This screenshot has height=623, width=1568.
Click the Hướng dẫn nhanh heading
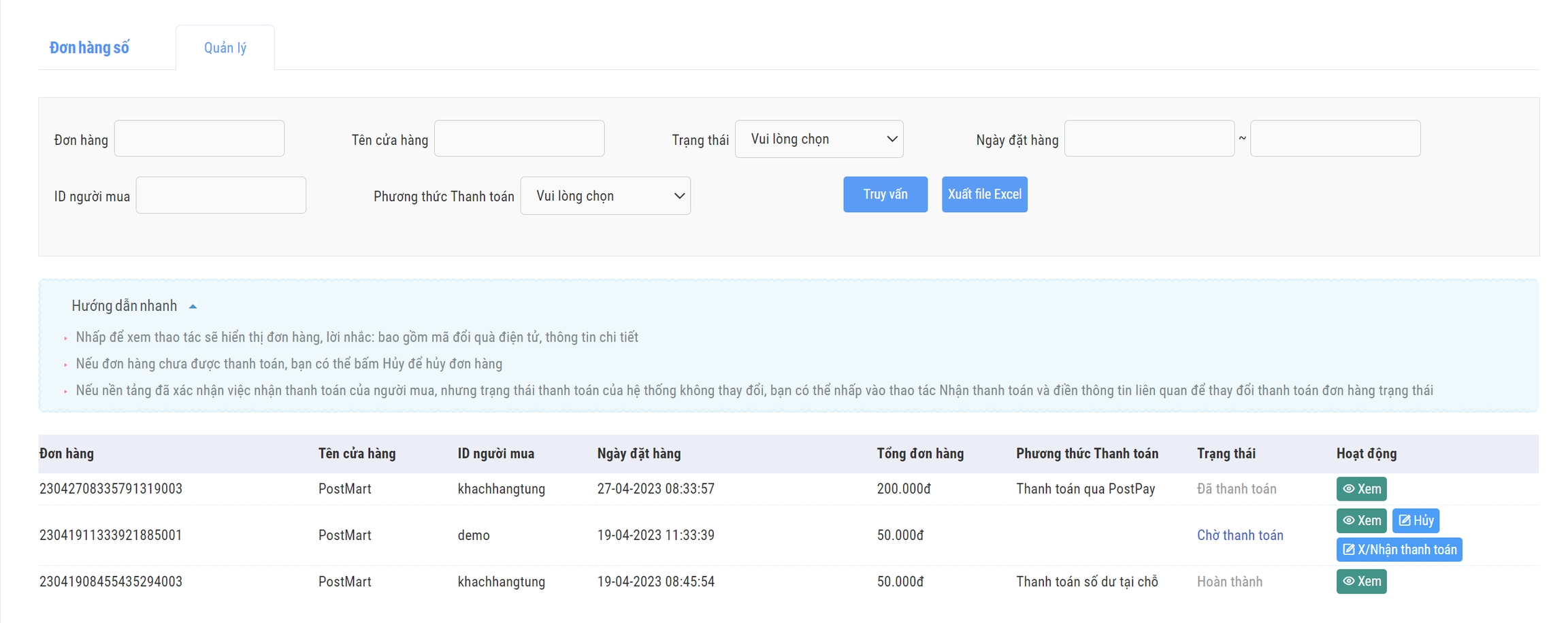125,306
